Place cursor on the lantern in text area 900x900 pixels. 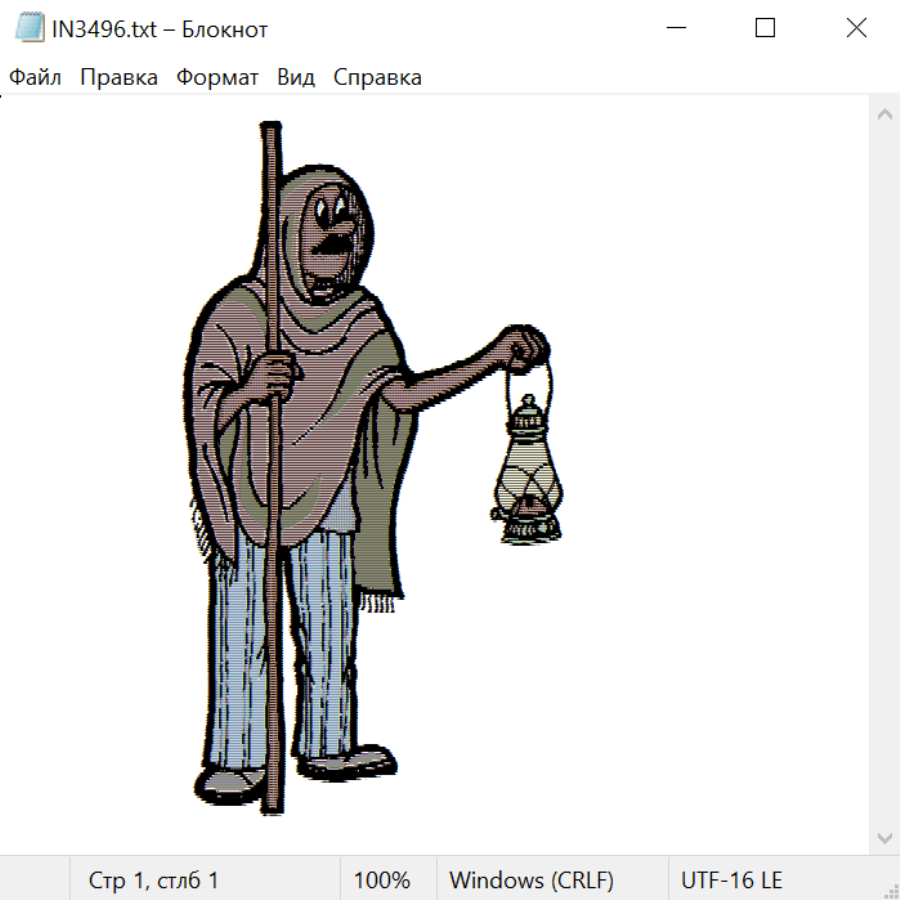[527, 470]
